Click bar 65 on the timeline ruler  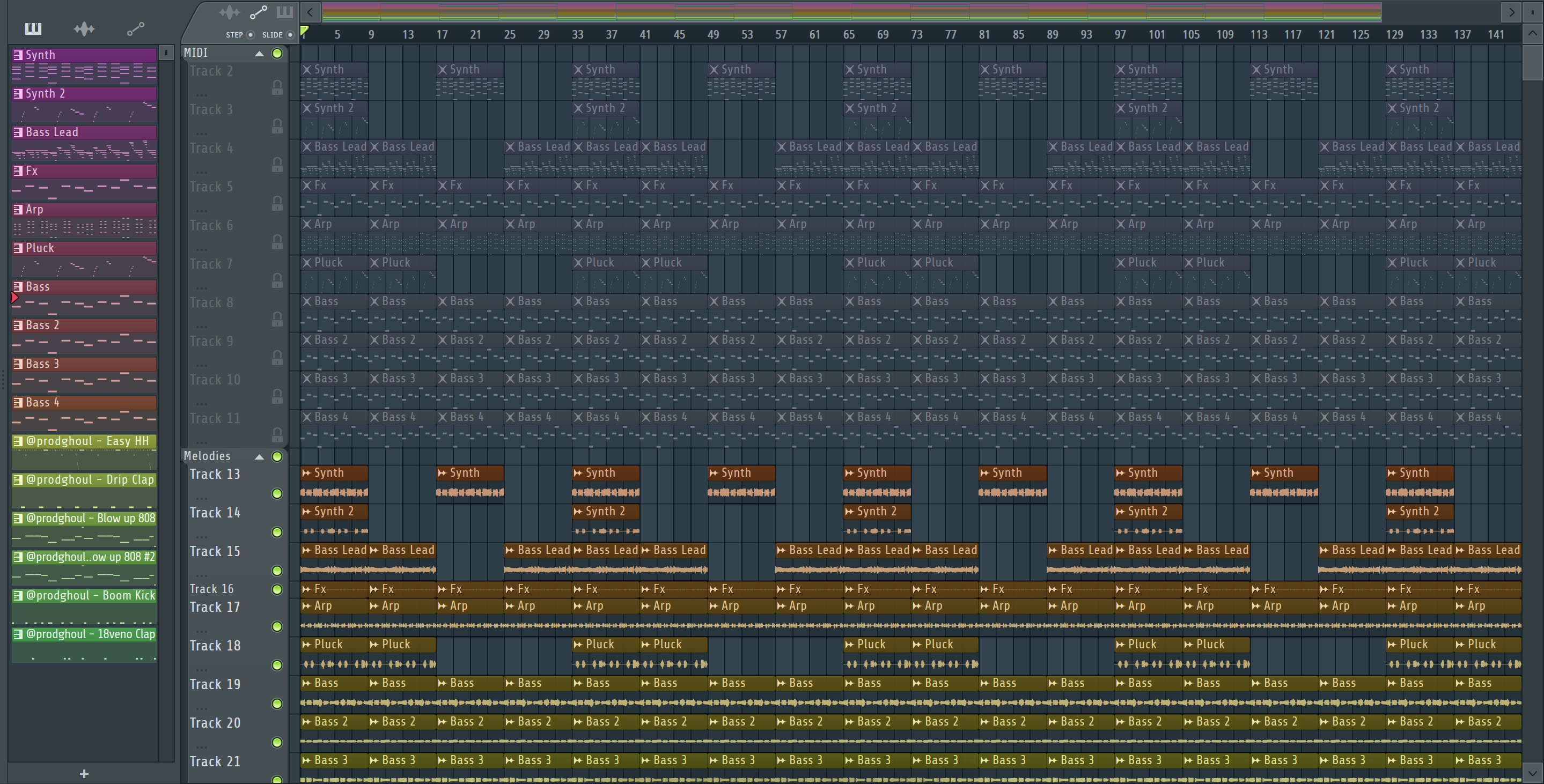point(849,35)
